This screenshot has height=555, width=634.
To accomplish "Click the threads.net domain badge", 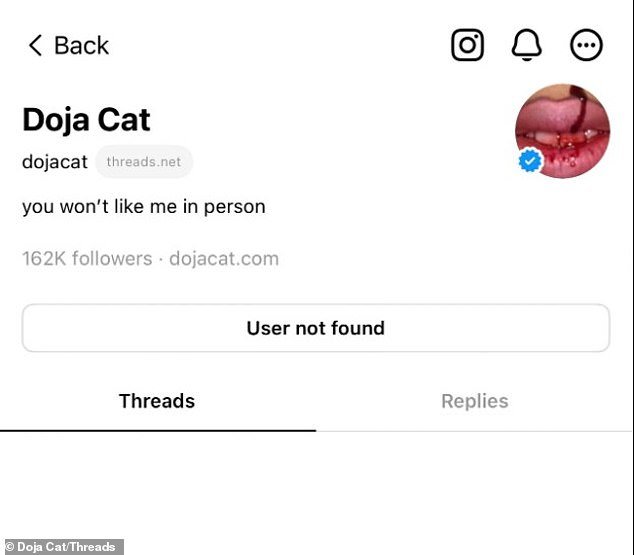I will [144, 162].
